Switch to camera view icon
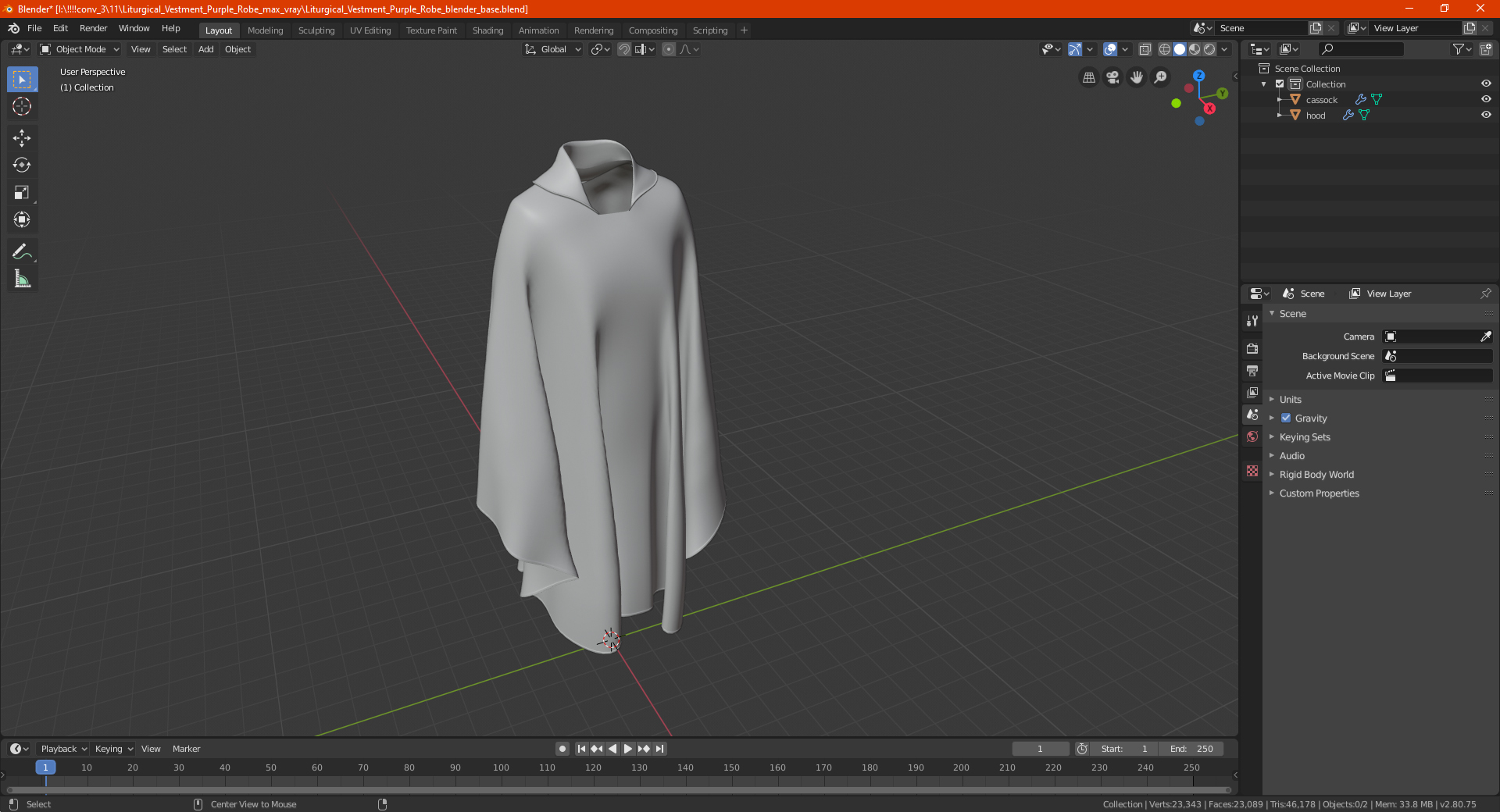 tap(1112, 77)
